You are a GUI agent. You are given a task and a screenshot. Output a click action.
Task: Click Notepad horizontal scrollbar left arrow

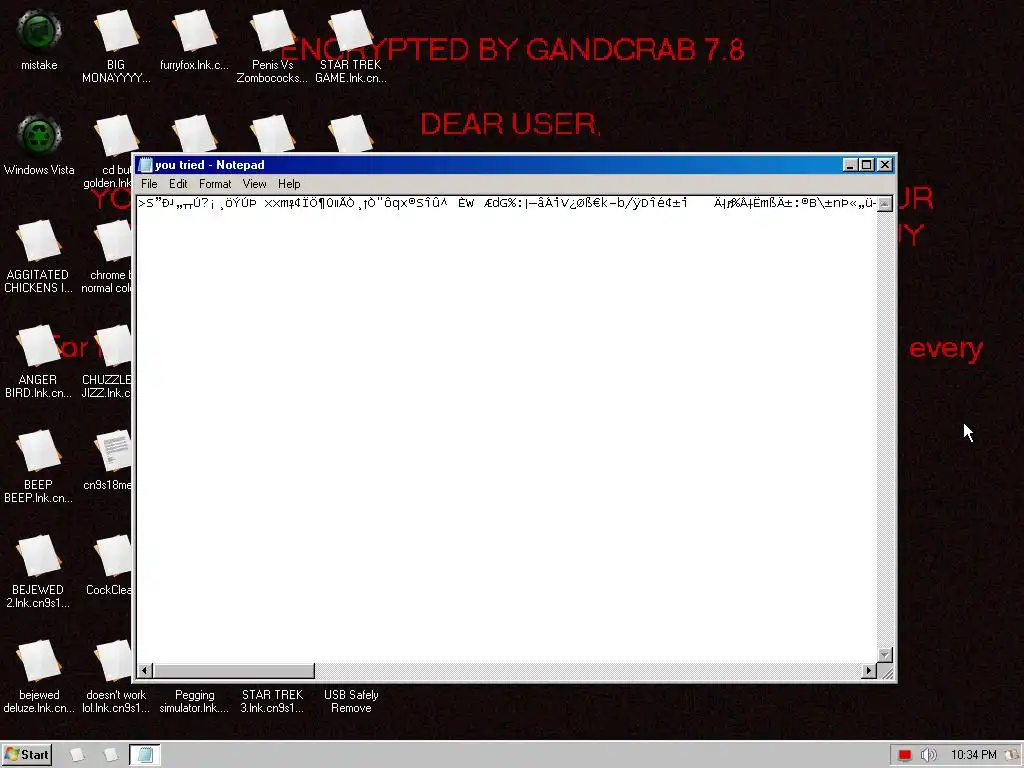(x=145, y=671)
